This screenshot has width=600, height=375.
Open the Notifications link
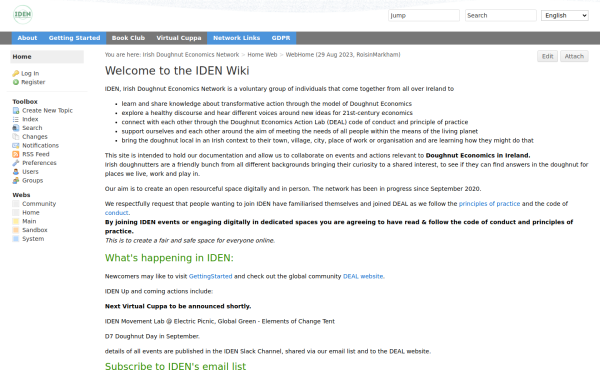click(41, 145)
